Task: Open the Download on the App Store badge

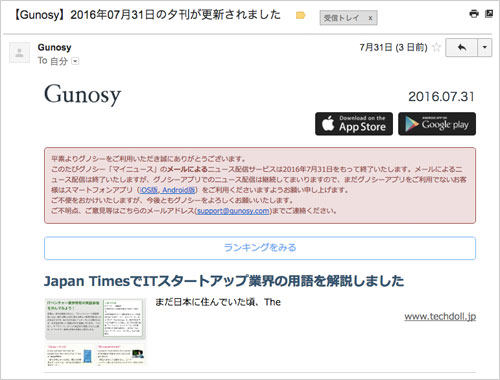Action: [354, 124]
